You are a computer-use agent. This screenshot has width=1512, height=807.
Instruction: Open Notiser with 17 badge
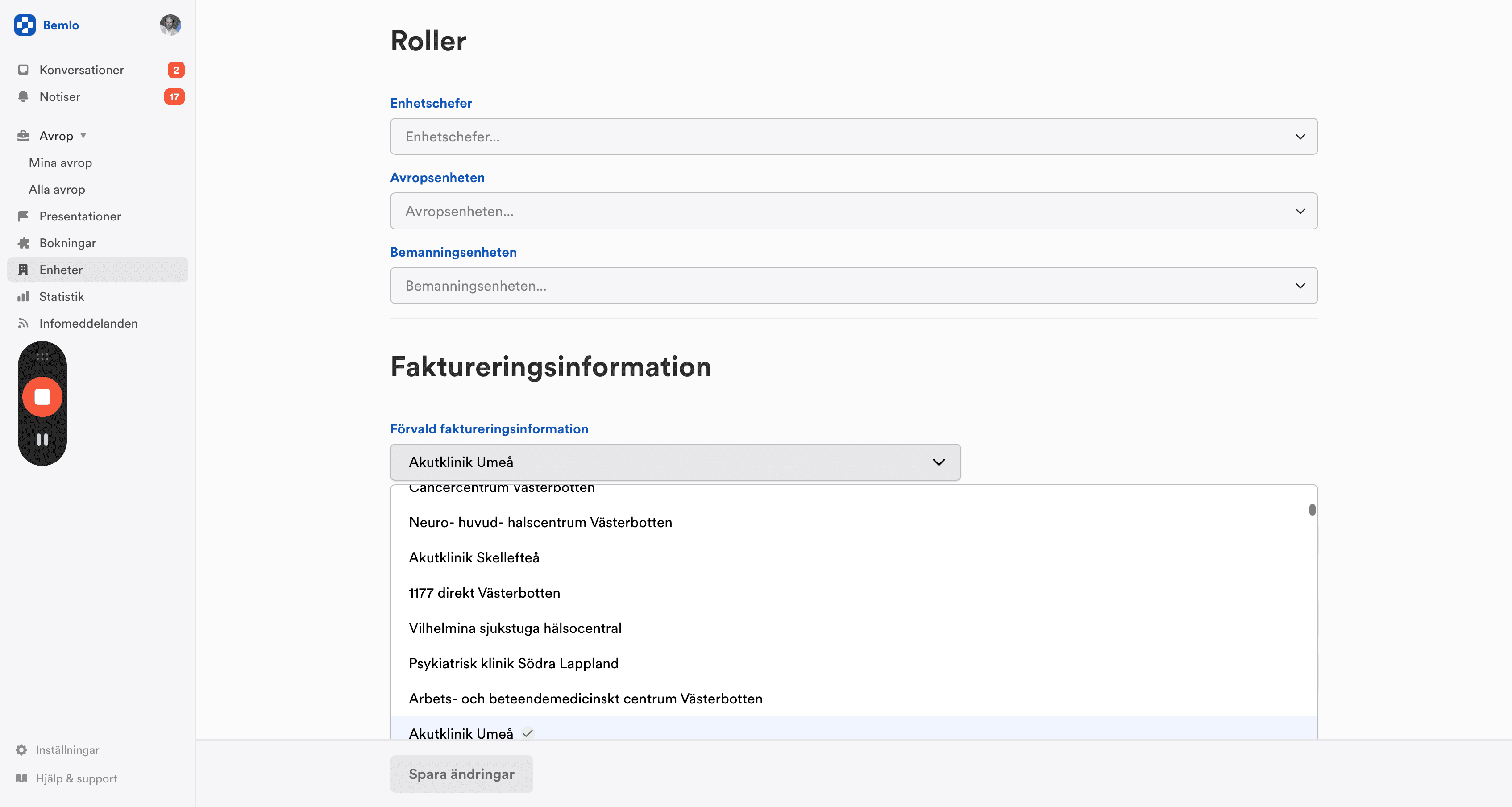pyautogui.click(x=98, y=97)
